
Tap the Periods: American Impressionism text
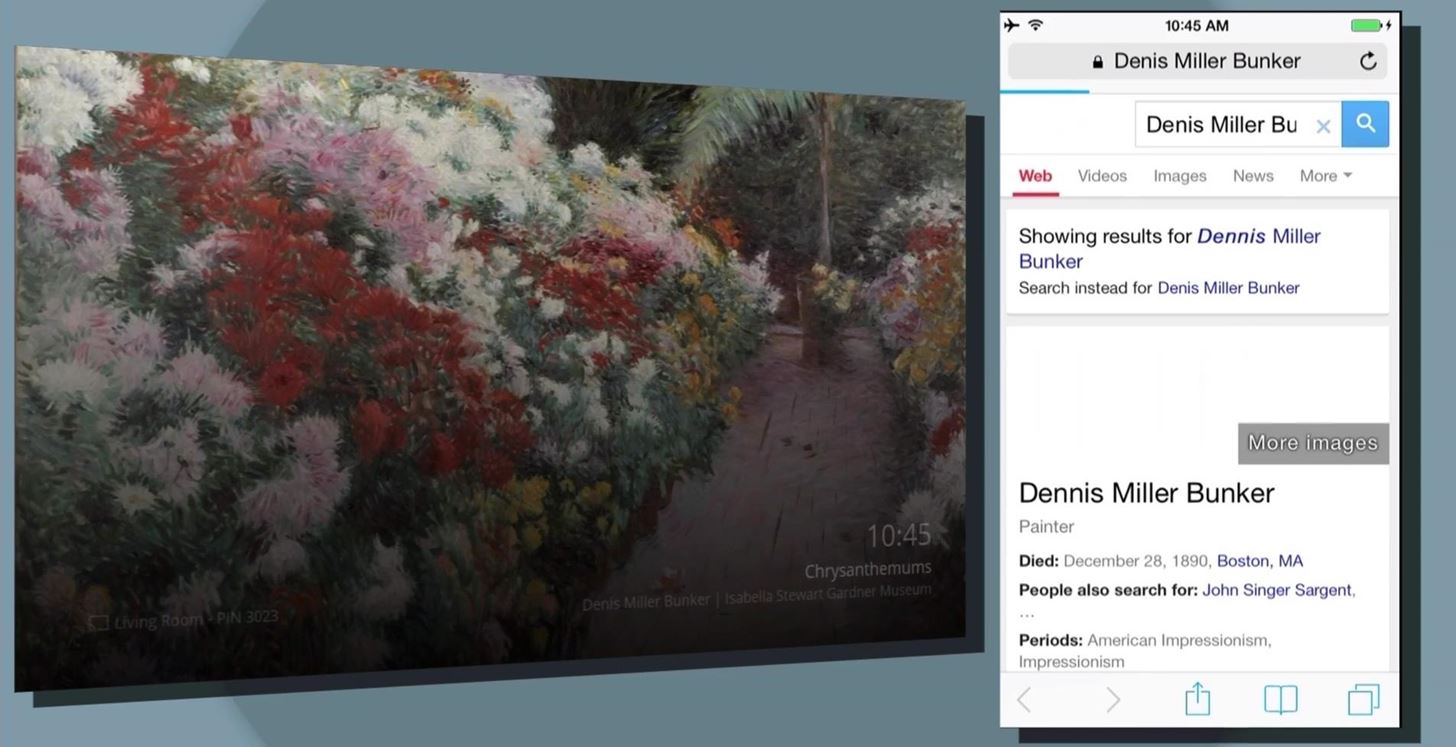point(1145,650)
